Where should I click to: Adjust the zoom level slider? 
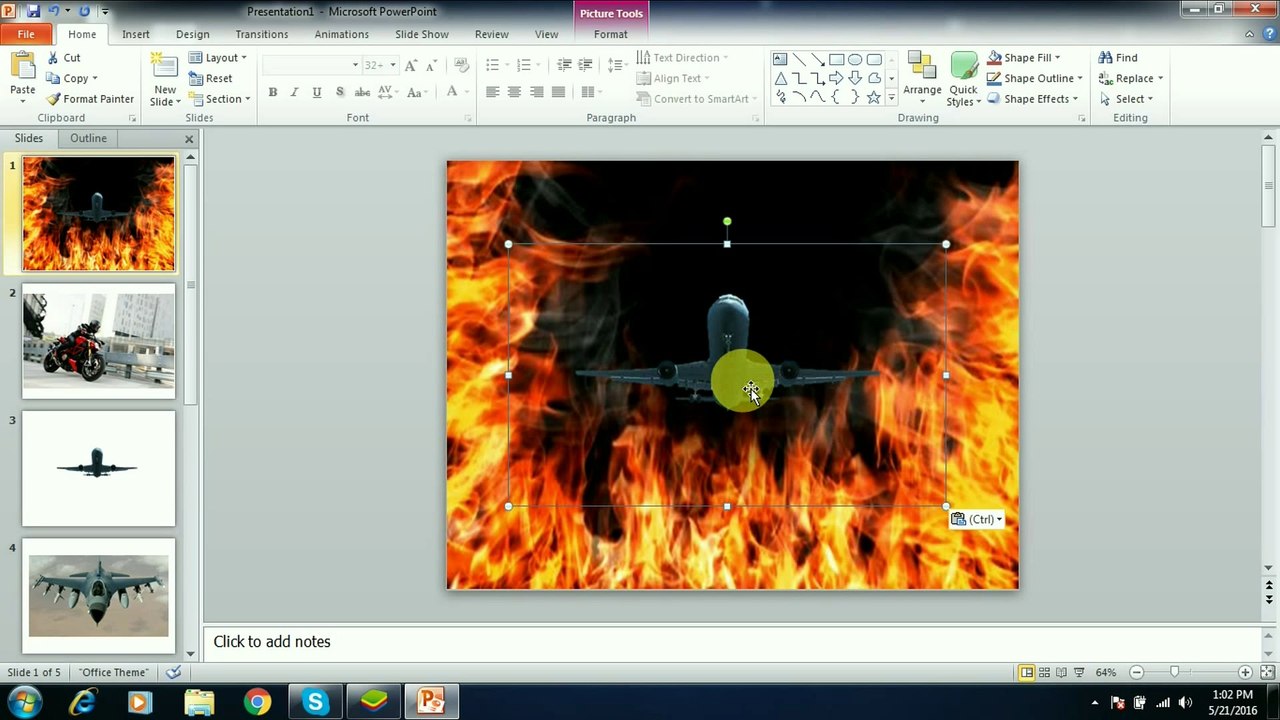tap(1174, 672)
